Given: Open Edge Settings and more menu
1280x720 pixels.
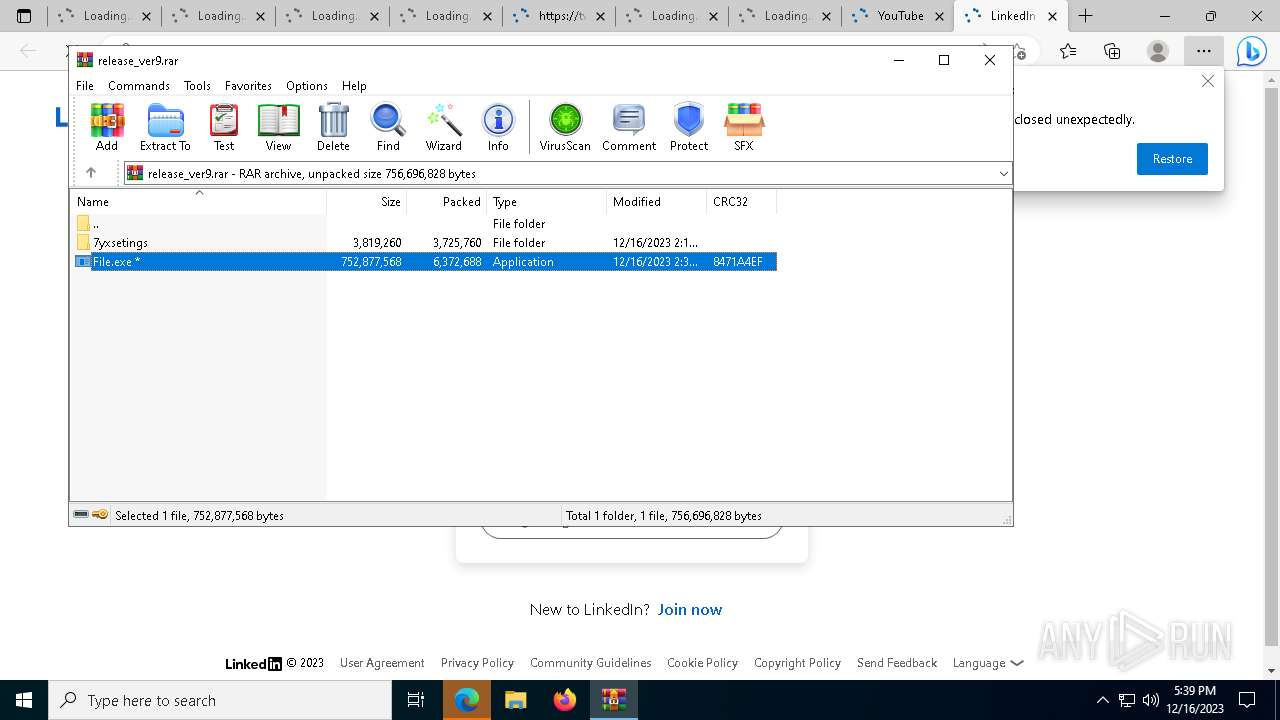Looking at the screenshot, I should click(x=1204, y=51).
